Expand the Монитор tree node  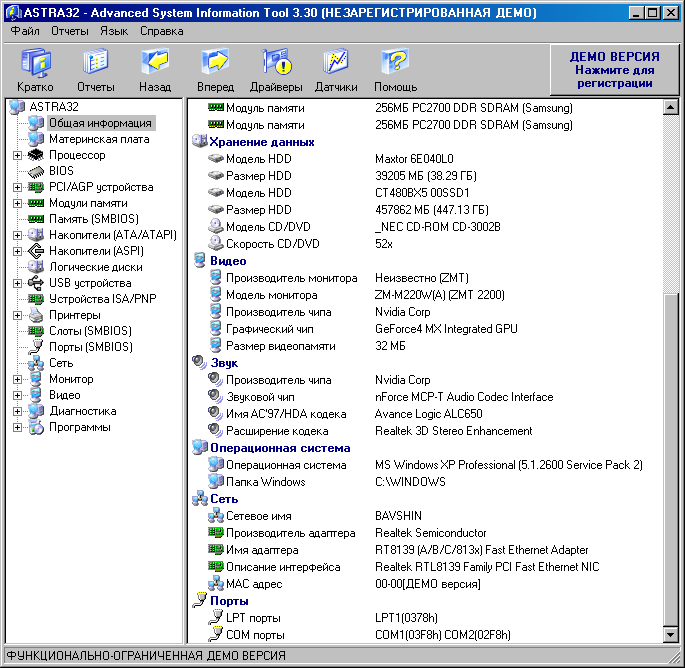(x=17, y=379)
